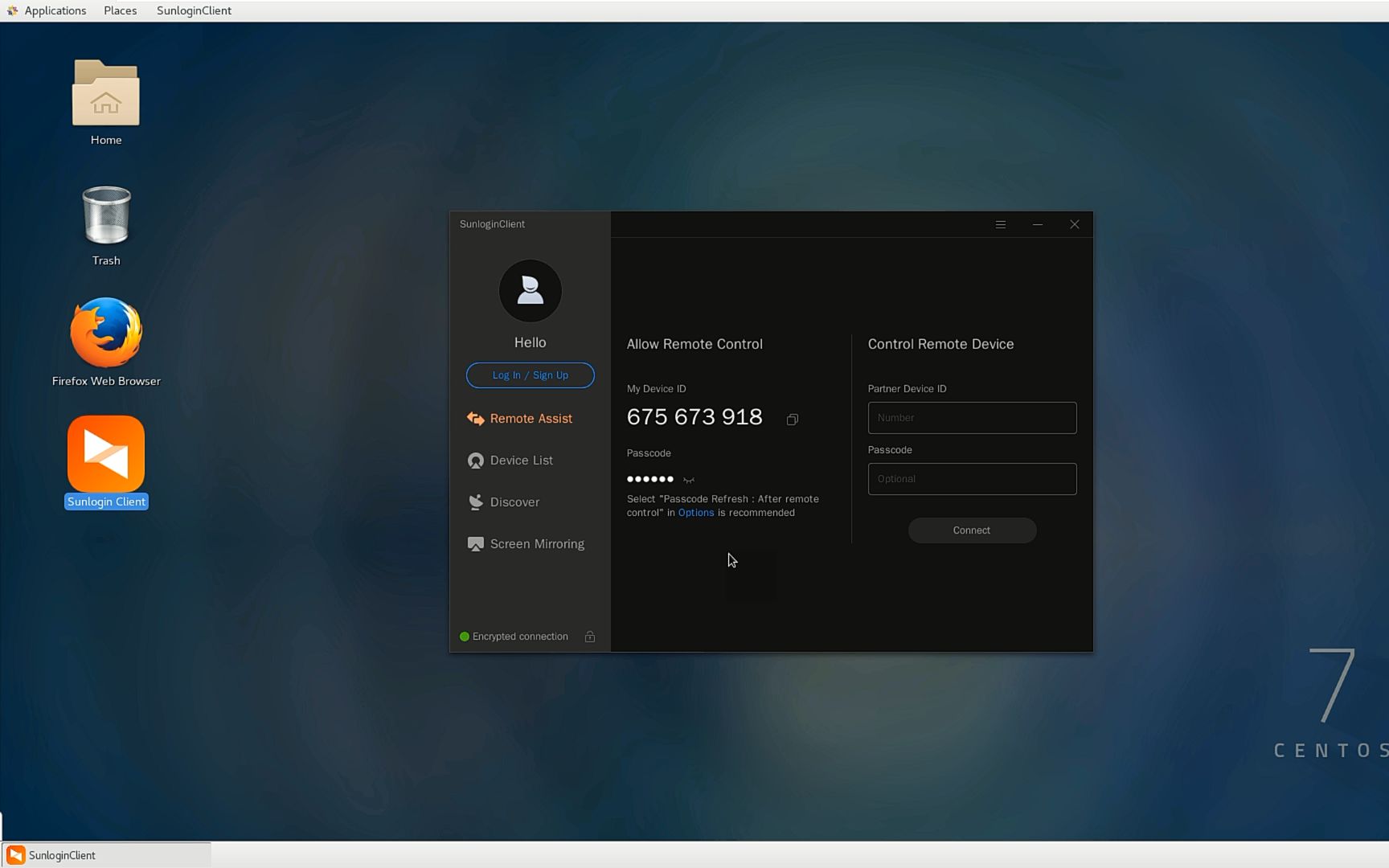
Task: Open the SunloginClient menu in the top bar
Action: [194, 10]
